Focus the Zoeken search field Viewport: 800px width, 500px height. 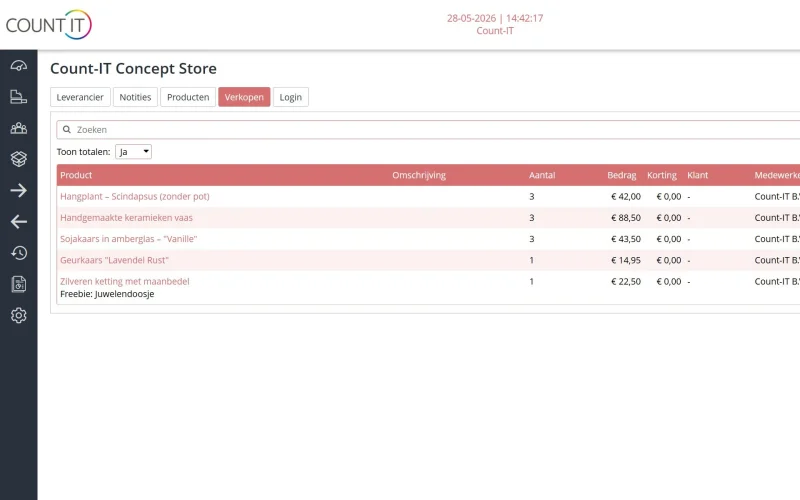coord(429,130)
